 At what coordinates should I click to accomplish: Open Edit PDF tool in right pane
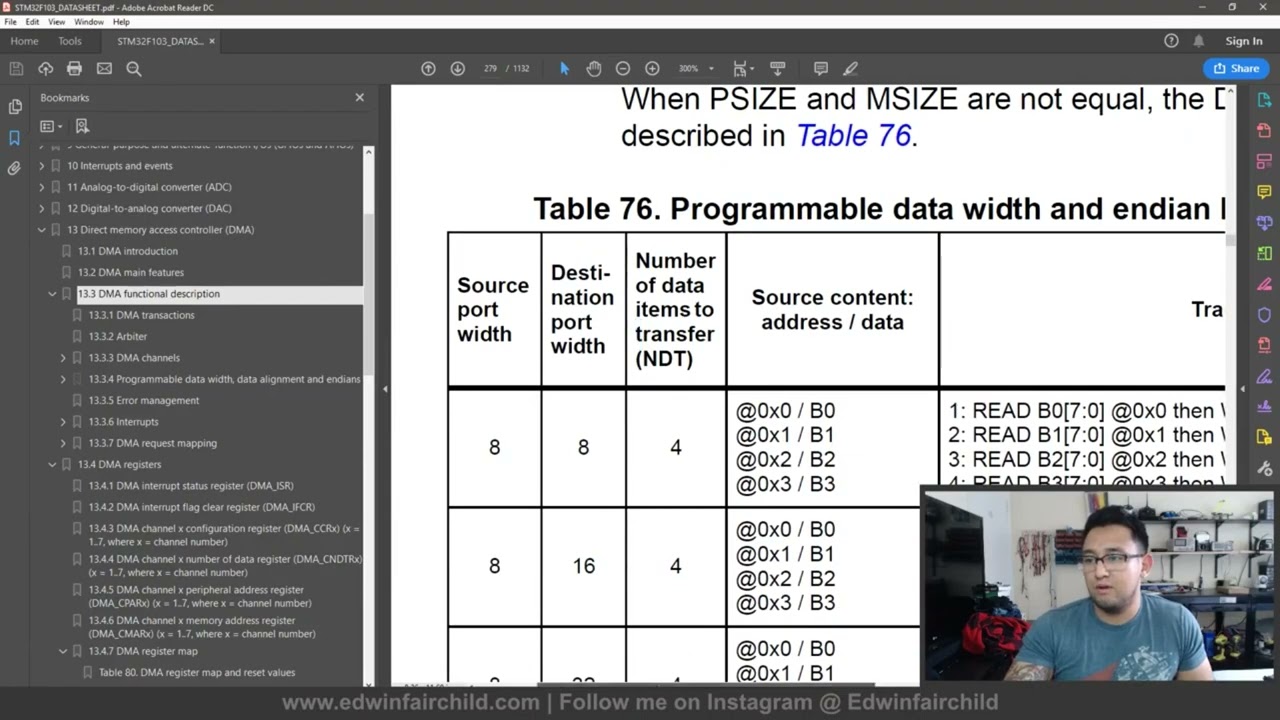tap(1264, 161)
